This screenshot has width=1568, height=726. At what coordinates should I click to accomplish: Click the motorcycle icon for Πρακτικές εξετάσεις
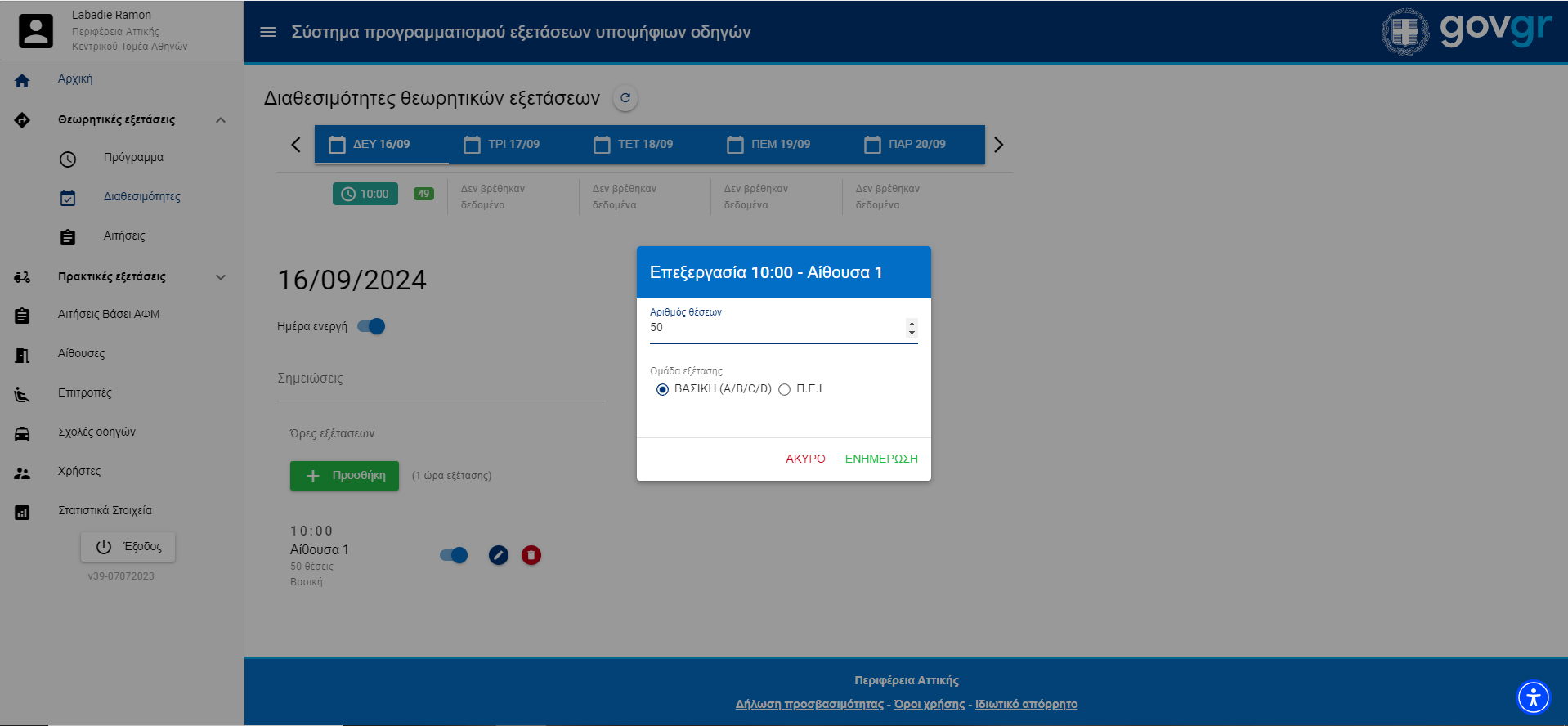[22, 277]
